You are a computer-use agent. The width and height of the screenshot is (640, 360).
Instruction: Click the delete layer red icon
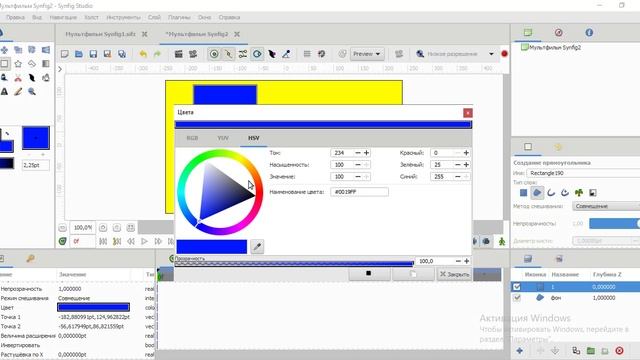(619, 351)
